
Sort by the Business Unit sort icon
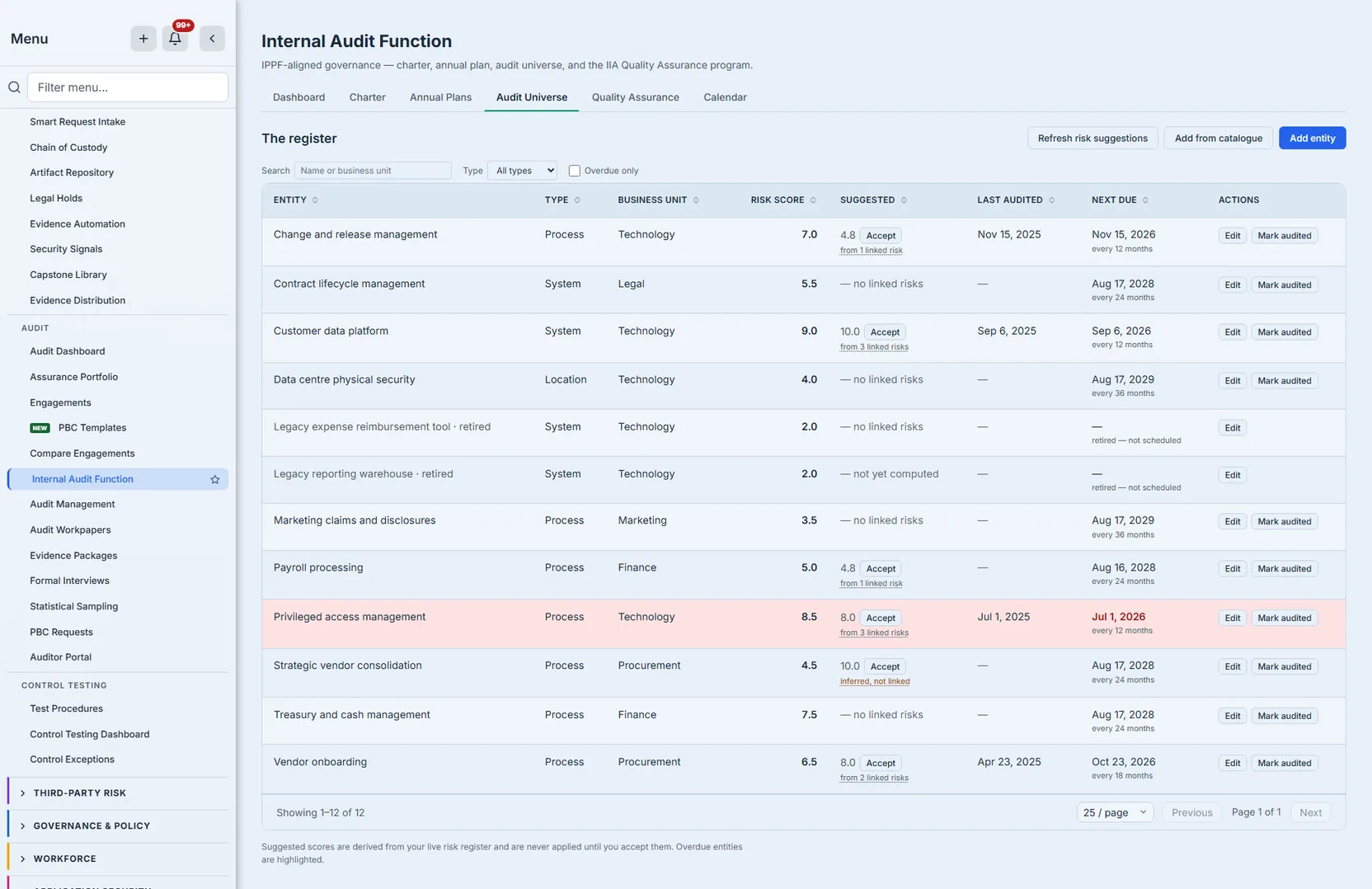[x=696, y=200]
